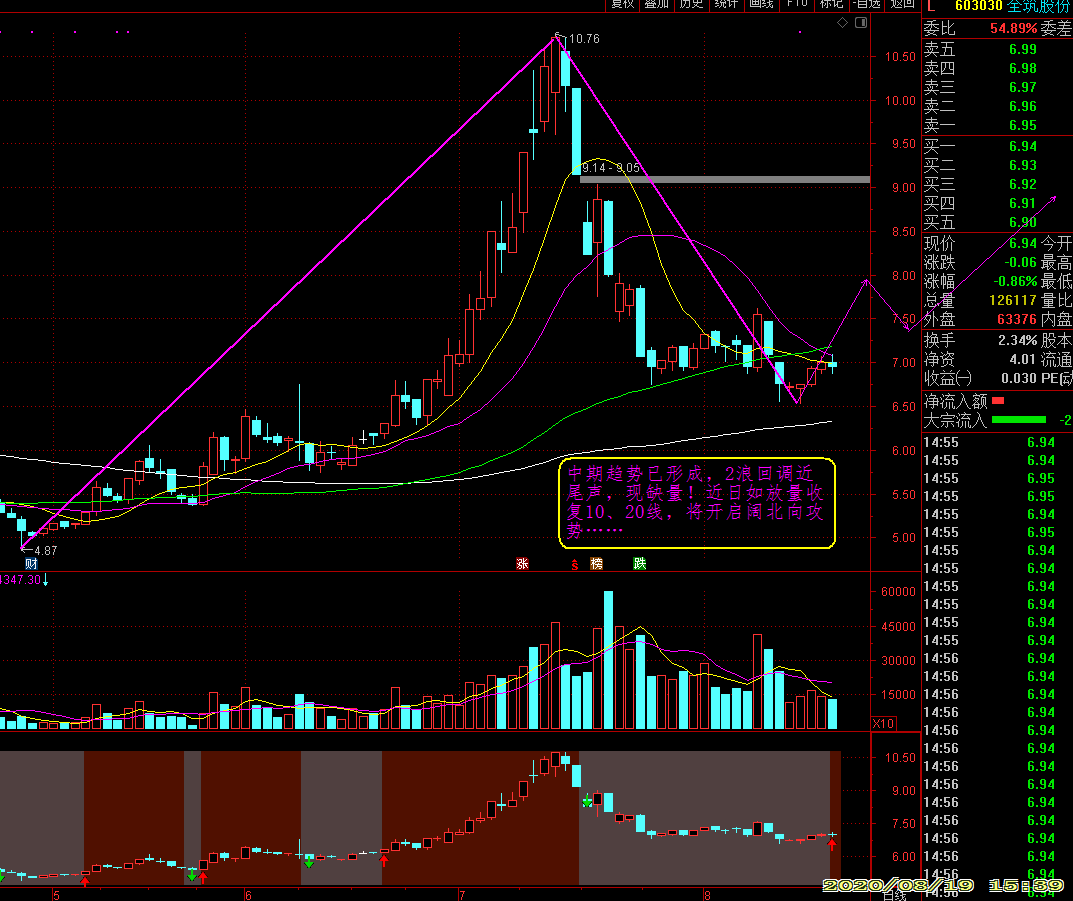The image size is (1073, 901).
Task: Click the 涨跌 value -0.06
Action: click(1020, 263)
